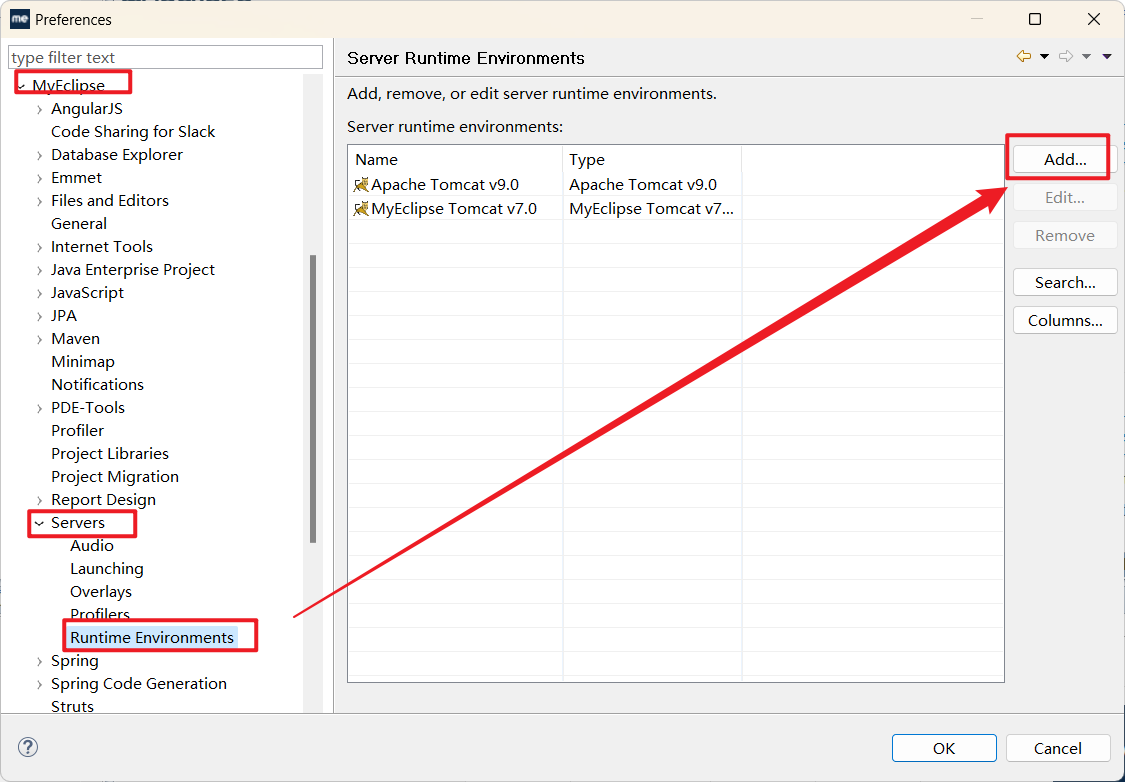Sort by the Type column header
The image size is (1125, 782).
coord(652,159)
